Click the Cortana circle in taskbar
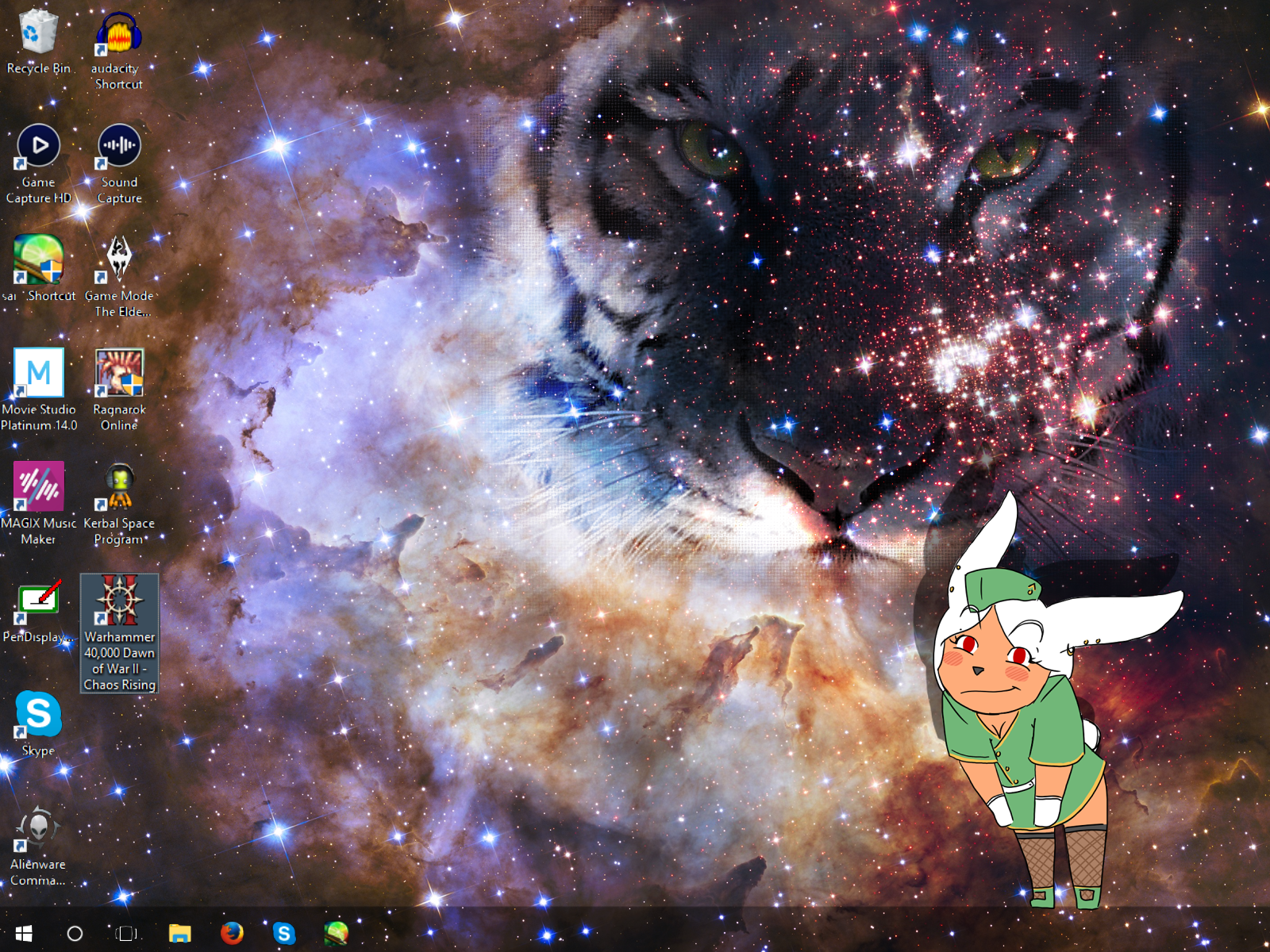This screenshot has height=952, width=1270. point(75,933)
